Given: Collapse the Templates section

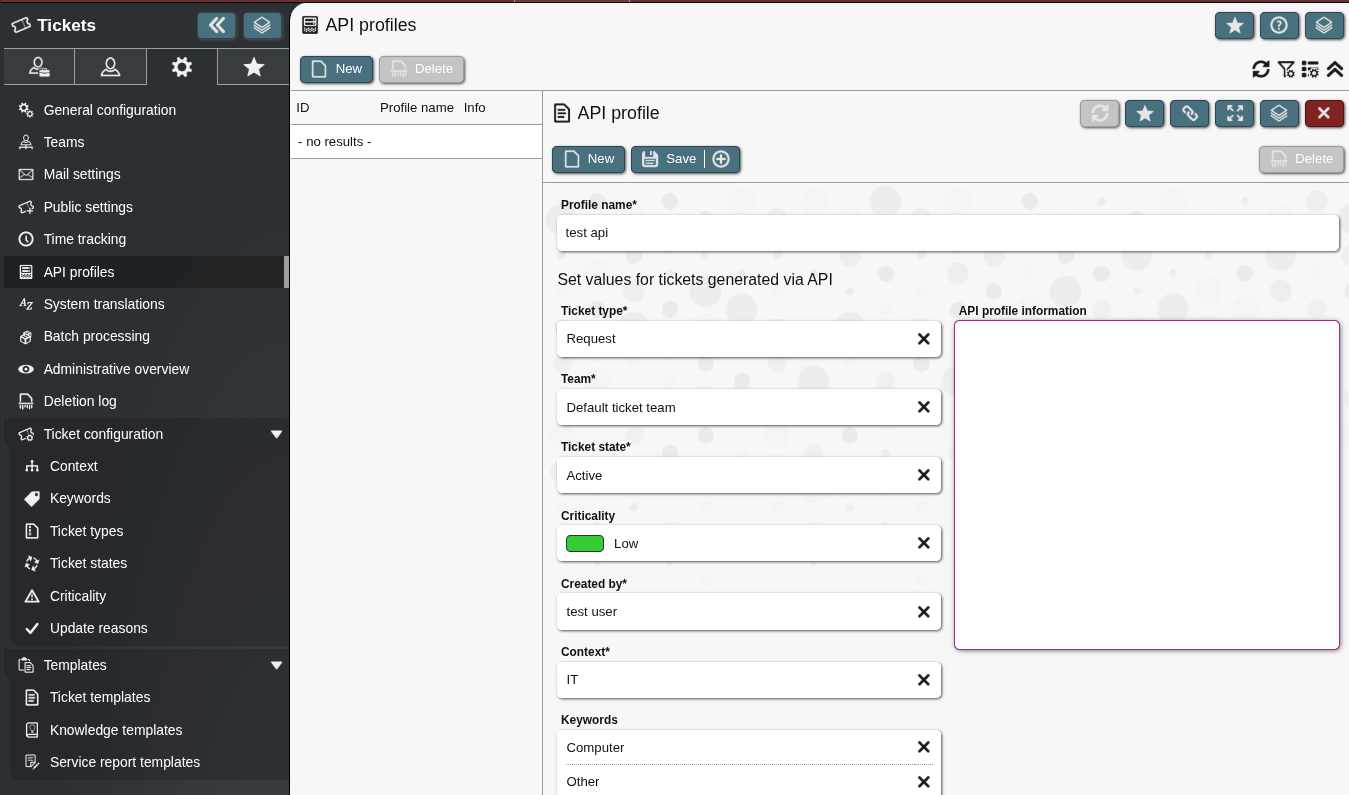Looking at the screenshot, I should click(277, 665).
